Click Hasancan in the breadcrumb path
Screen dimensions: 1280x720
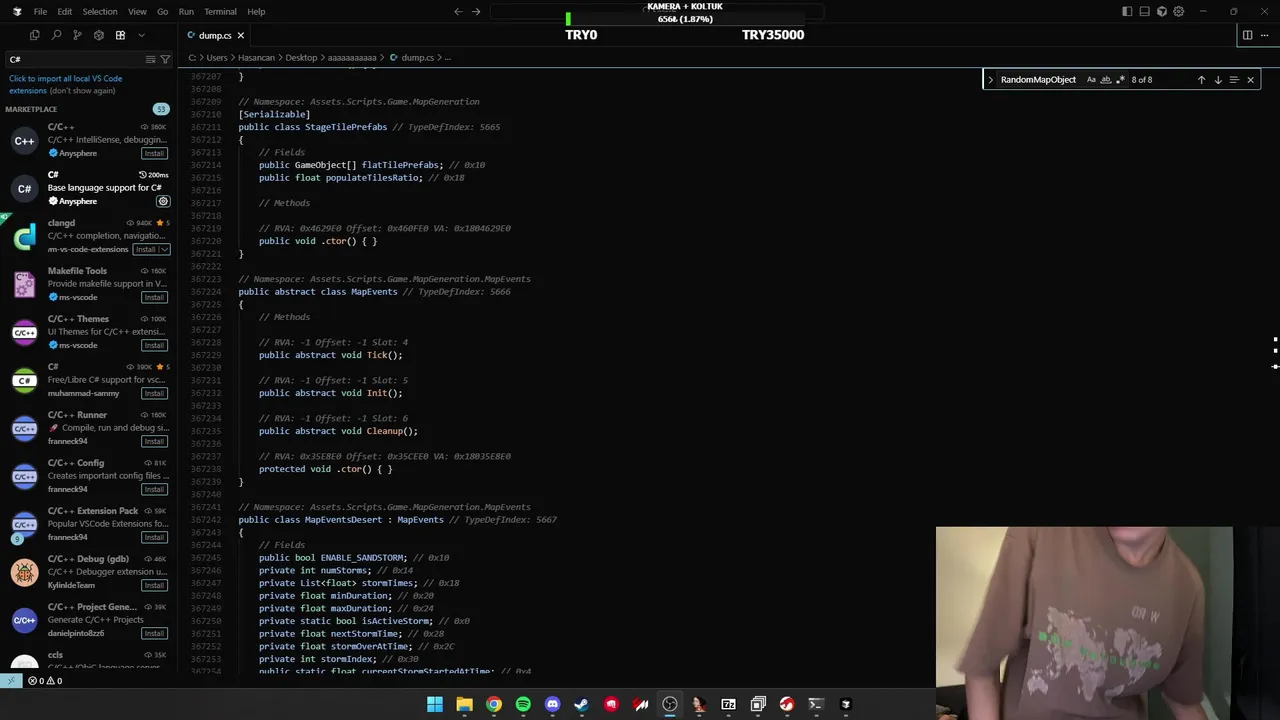coord(256,57)
